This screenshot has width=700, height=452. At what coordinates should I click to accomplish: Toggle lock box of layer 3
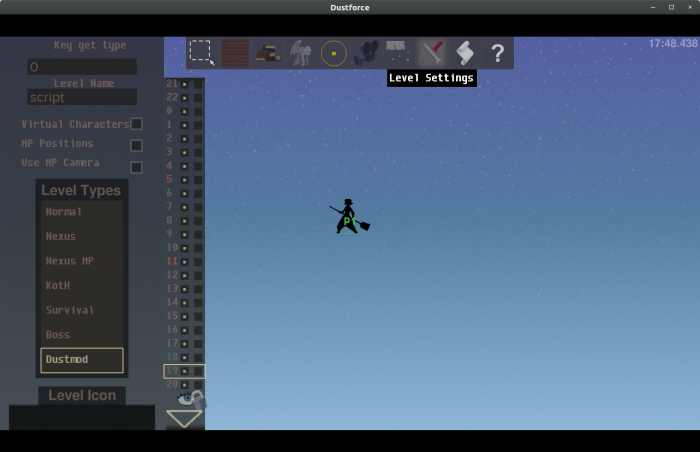198,152
